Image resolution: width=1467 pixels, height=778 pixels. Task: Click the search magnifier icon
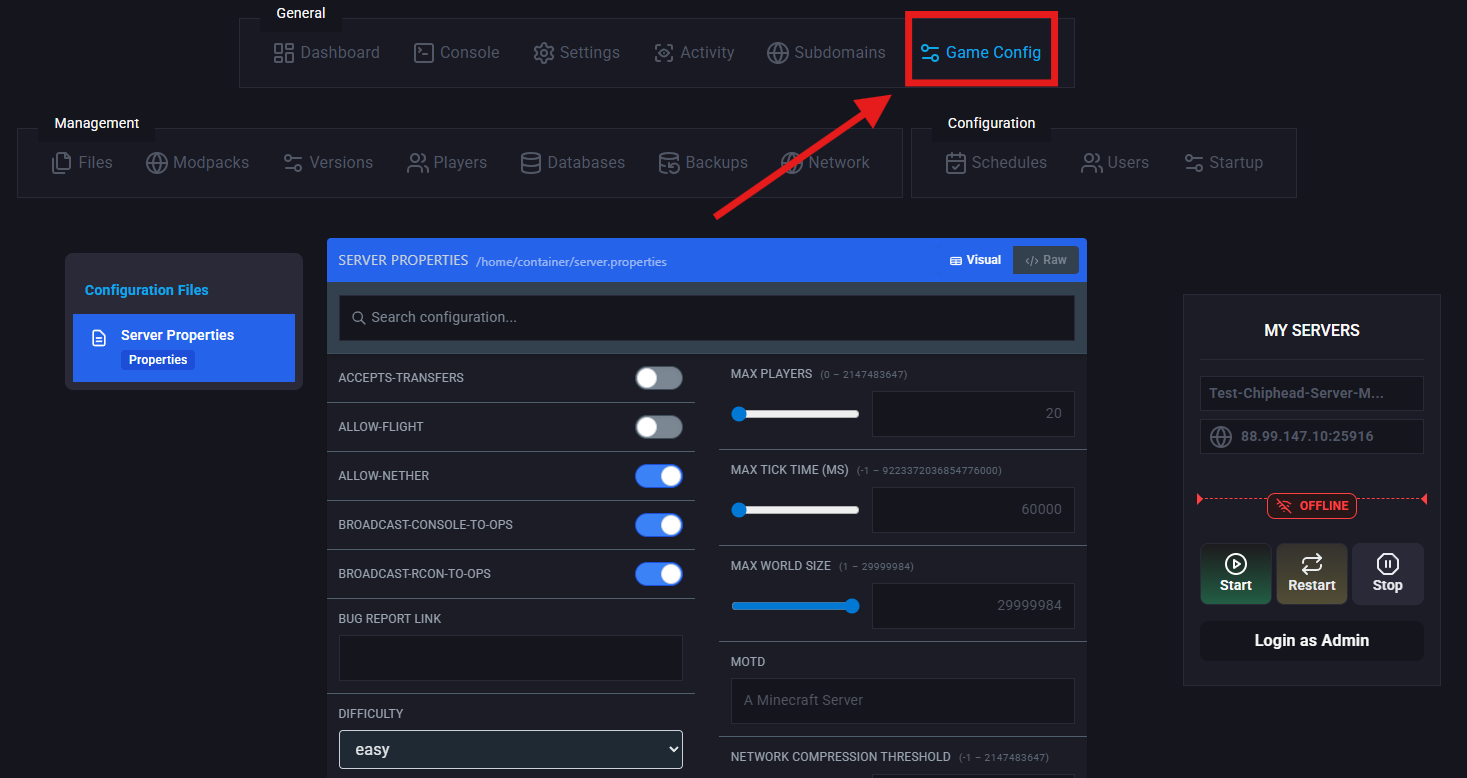tap(358, 318)
